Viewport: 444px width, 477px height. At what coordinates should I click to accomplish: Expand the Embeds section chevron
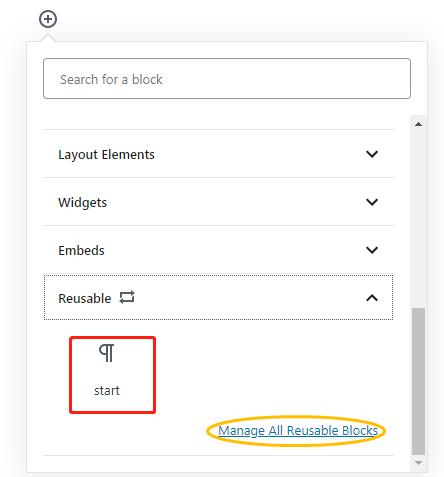[x=372, y=250]
